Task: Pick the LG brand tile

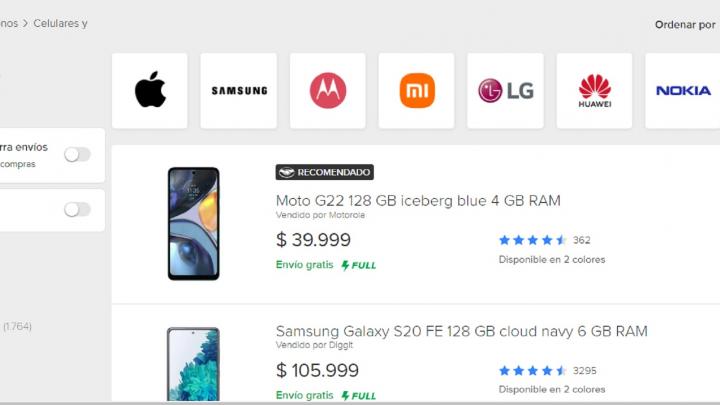Action: pos(505,90)
